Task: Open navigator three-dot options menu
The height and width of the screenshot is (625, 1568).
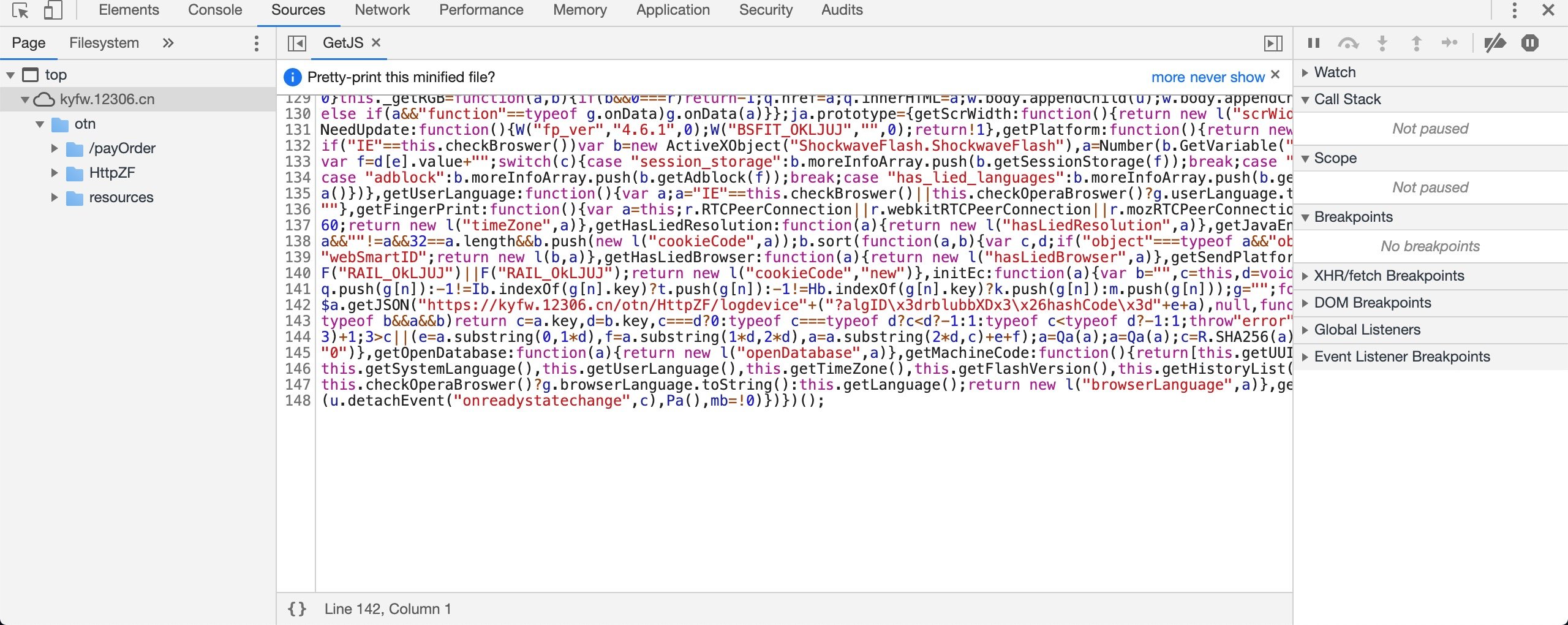Action: tap(257, 43)
